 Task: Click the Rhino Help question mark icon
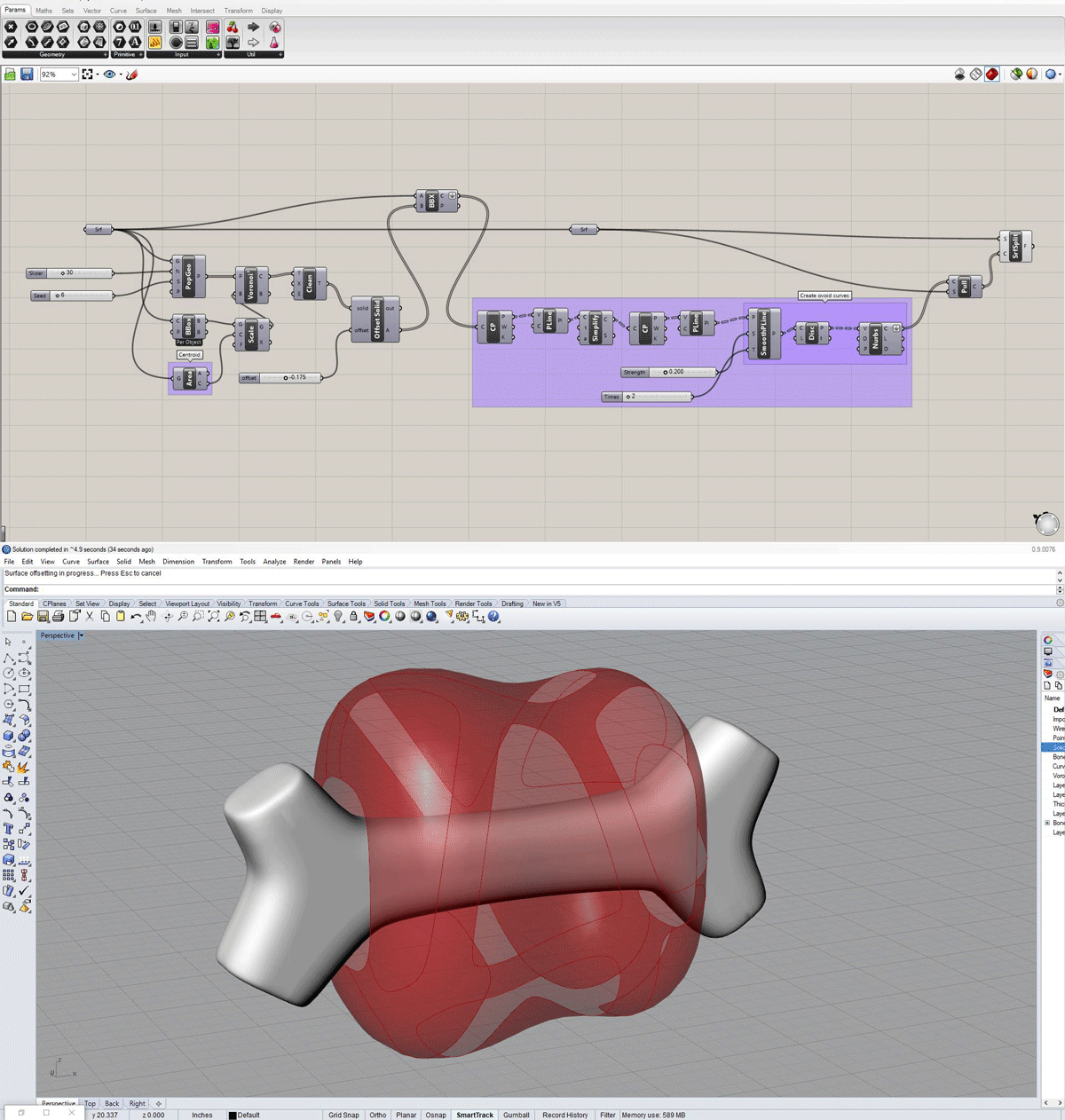point(493,617)
